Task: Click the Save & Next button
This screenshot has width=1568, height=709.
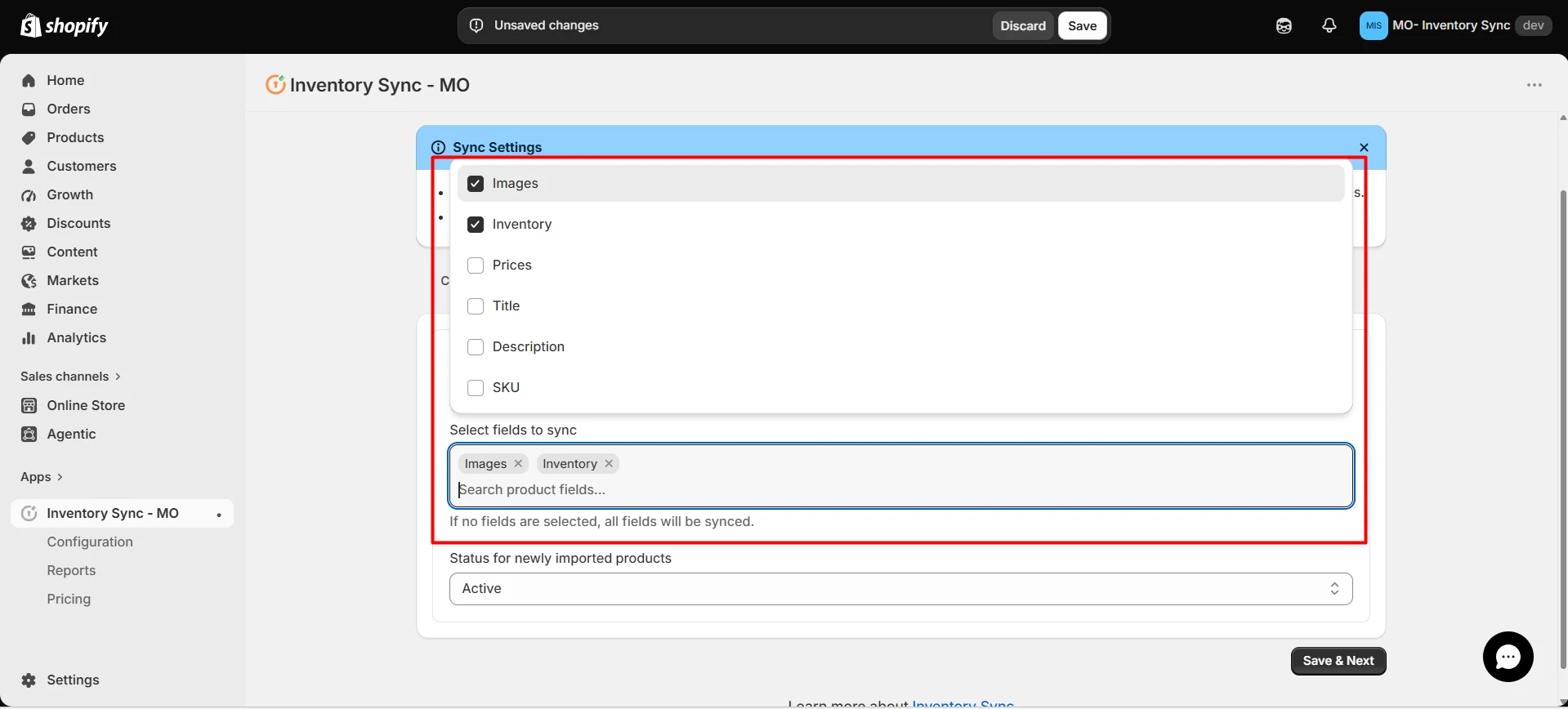Action: (1338, 661)
